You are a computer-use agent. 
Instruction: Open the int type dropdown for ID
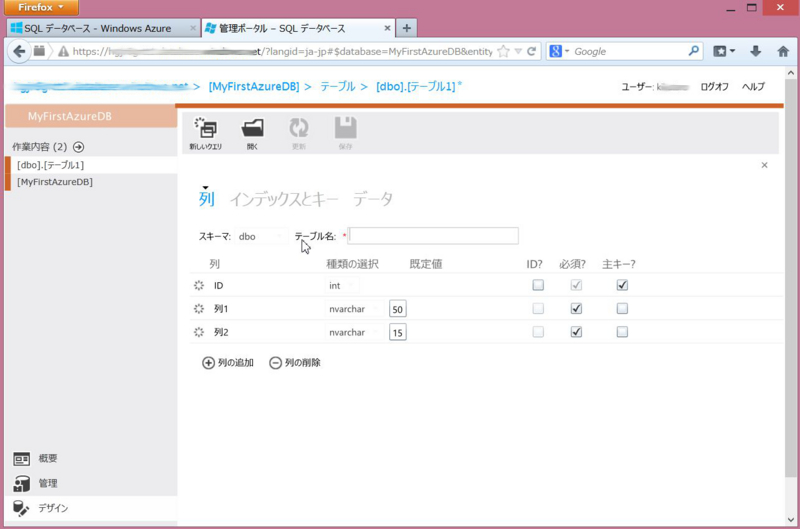point(342,286)
